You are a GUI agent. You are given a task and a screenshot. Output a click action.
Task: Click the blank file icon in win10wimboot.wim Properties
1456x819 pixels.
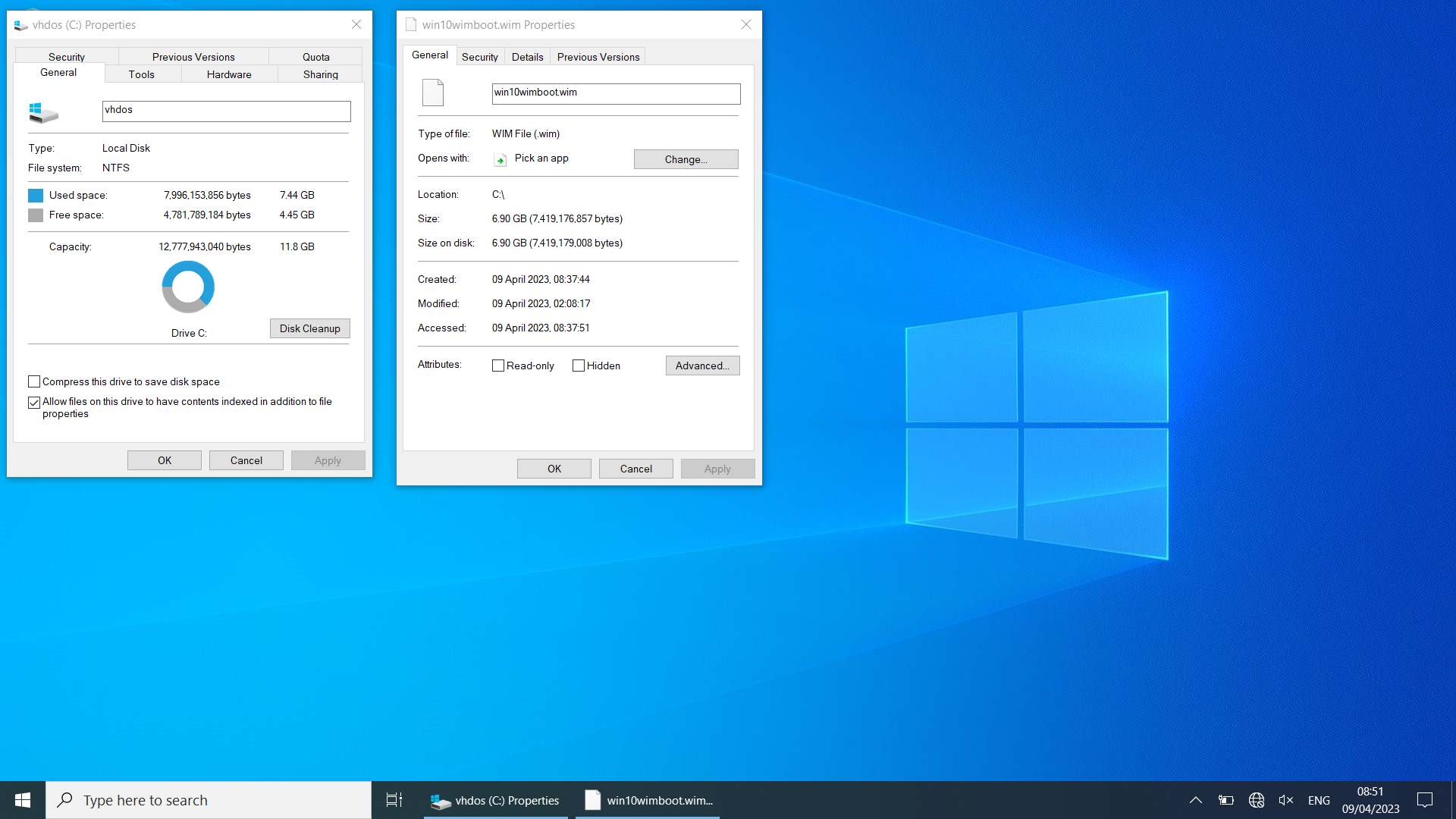(x=433, y=93)
